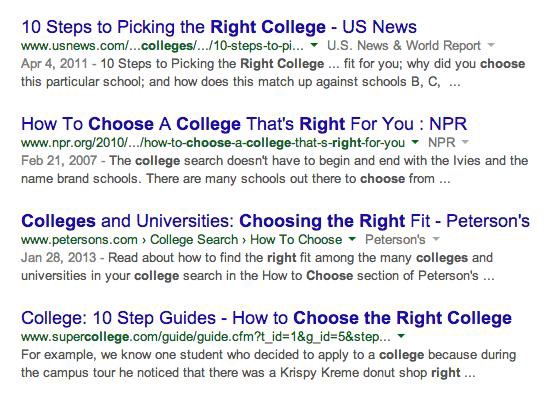The image size is (548, 395).
Task: Click 'College Search' breadcrumb in Peterson's URL
Action: (194, 240)
